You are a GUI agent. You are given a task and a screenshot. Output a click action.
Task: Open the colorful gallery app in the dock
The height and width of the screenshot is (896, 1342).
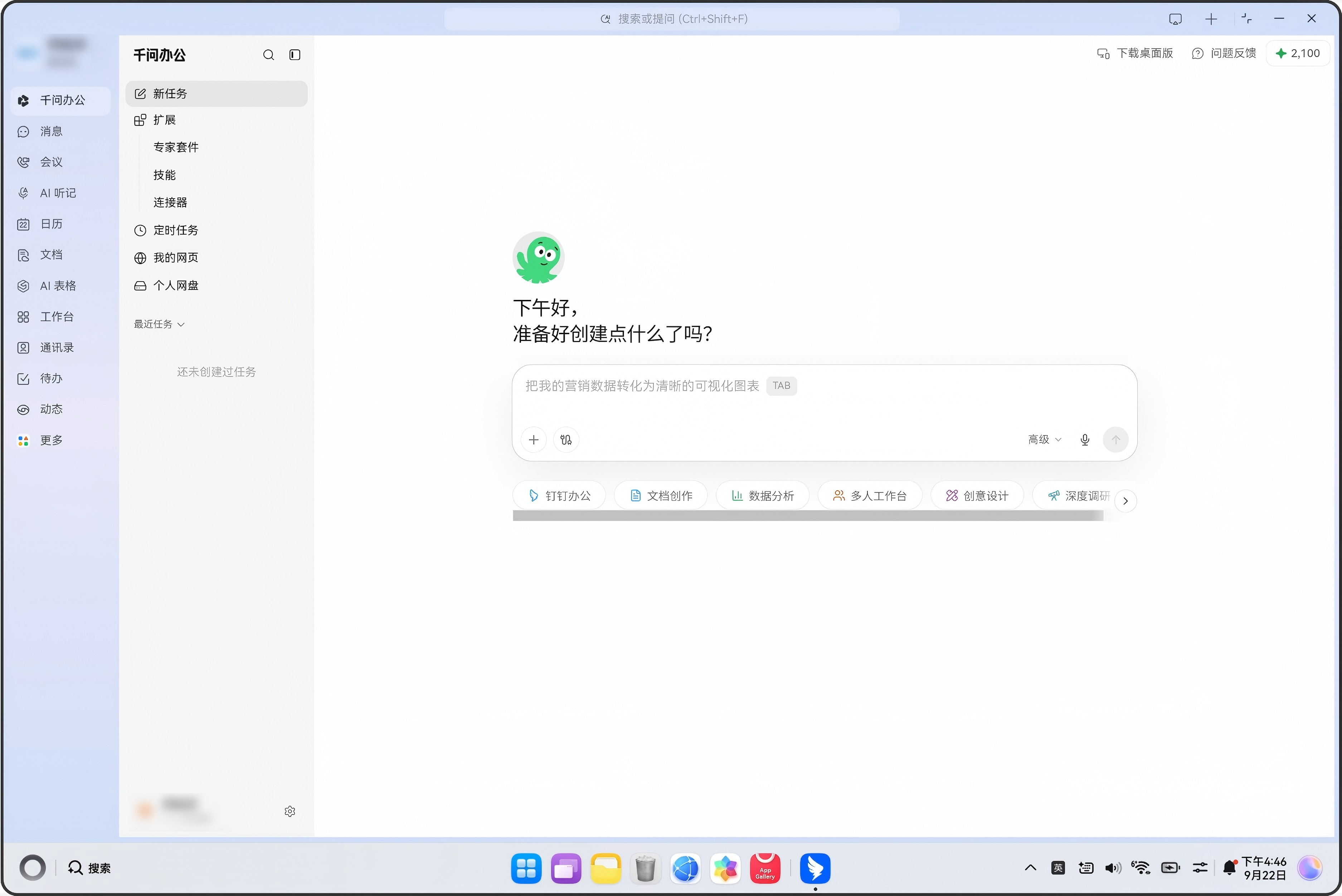click(x=725, y=868)
